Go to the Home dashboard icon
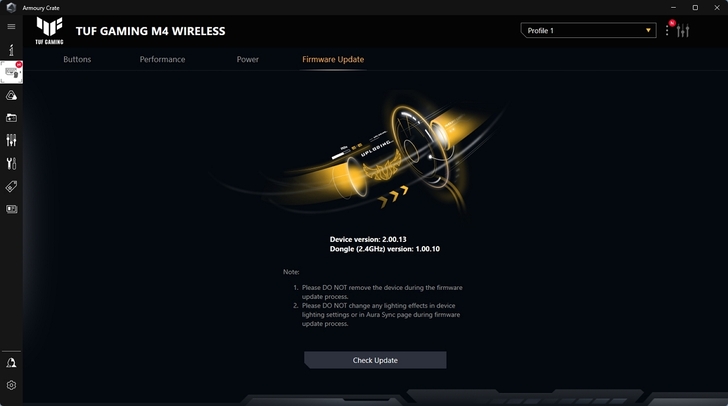 11,49
